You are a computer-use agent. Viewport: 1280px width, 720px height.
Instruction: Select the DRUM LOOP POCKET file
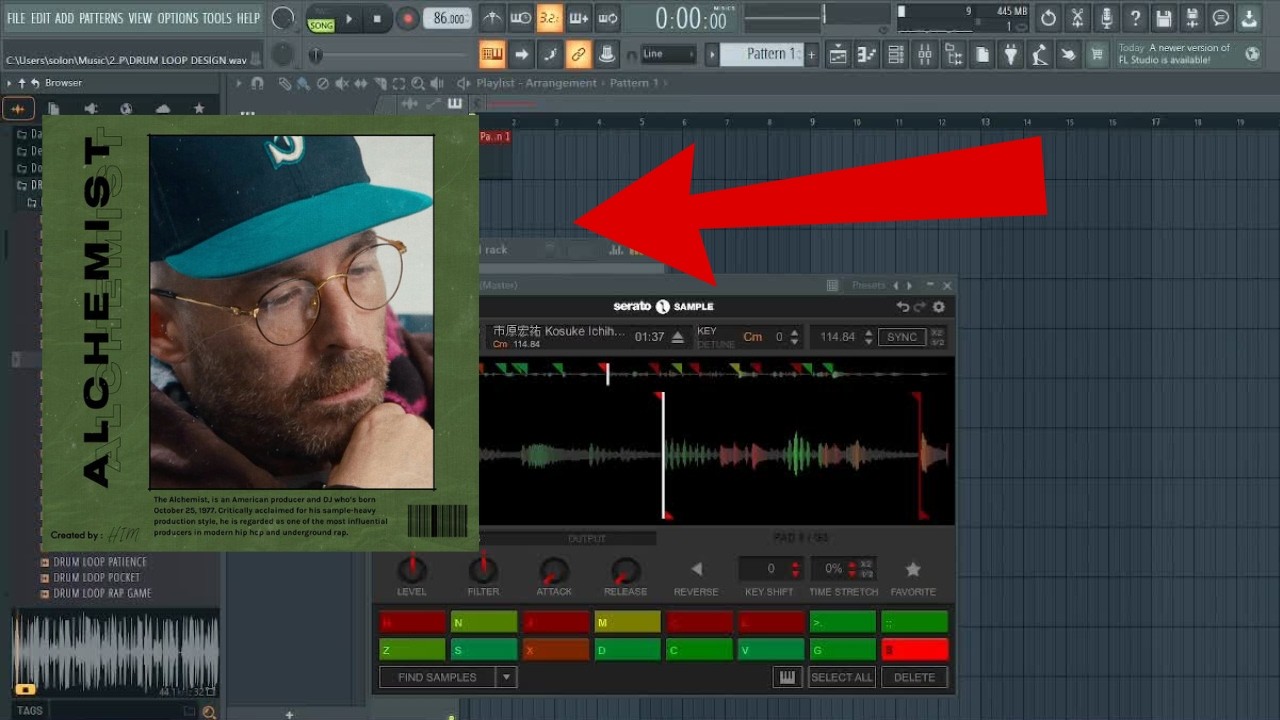[x=97, y=578]
